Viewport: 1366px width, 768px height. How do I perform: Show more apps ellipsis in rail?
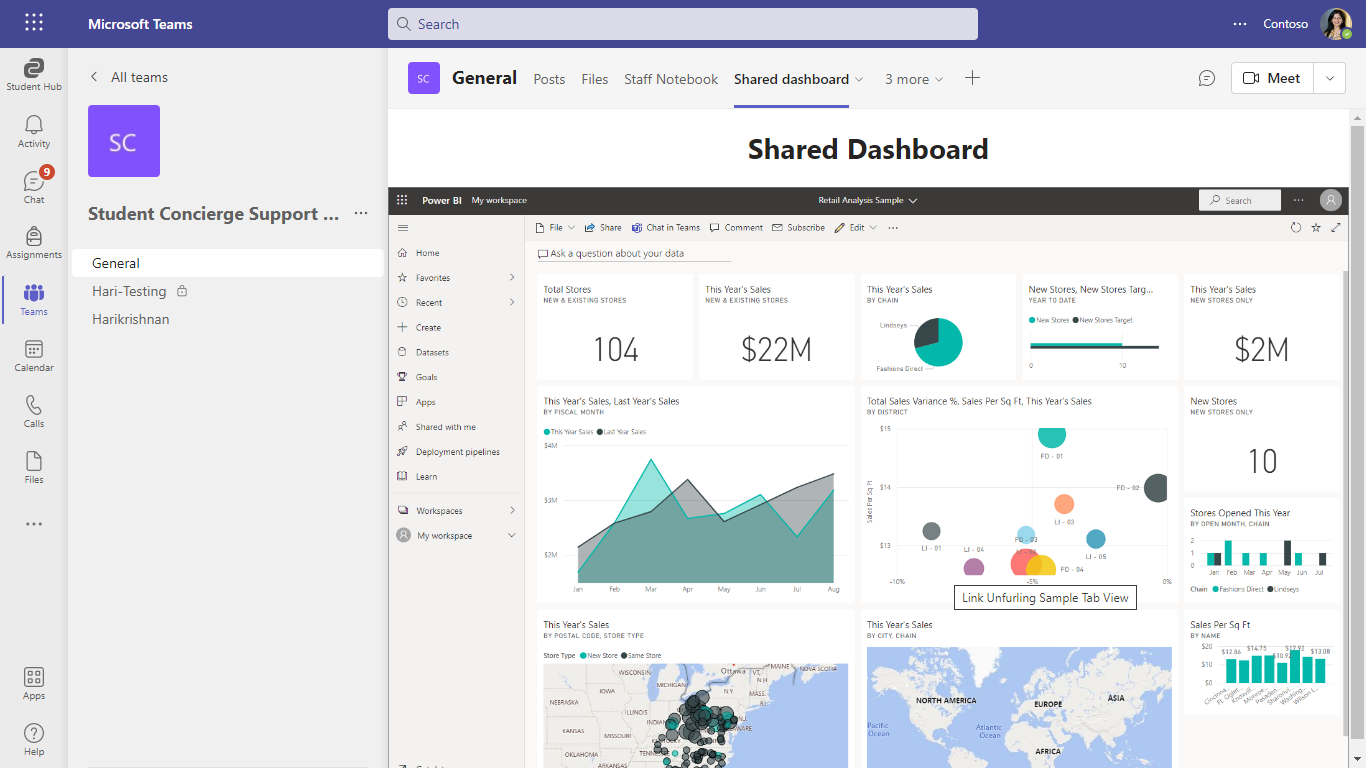pos(34,524)
